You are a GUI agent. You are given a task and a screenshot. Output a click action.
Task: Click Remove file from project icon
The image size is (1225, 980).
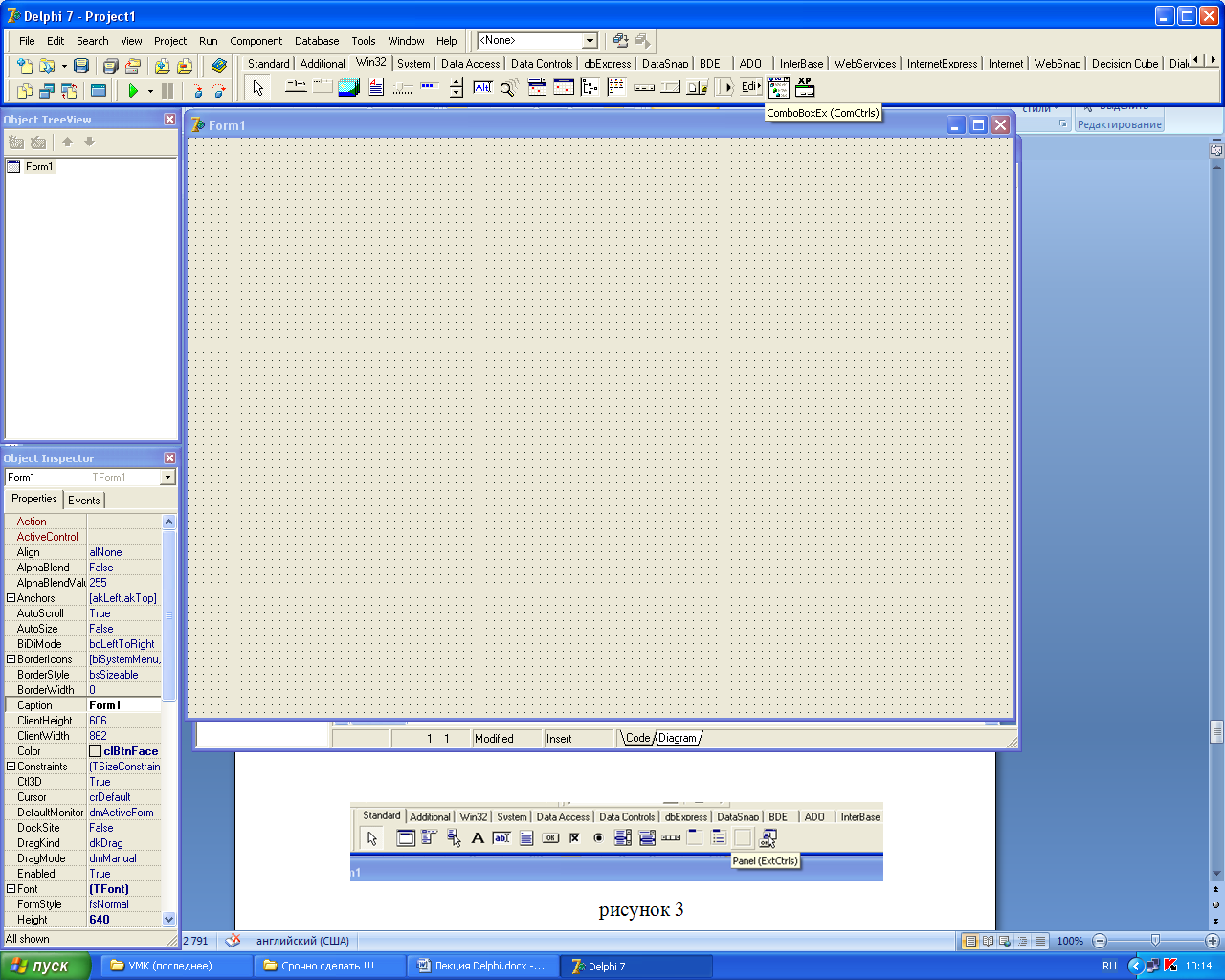(x=185, y=66)
